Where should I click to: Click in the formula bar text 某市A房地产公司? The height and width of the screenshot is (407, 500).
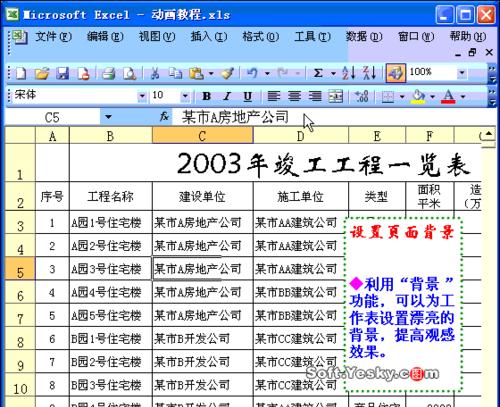pos(235,117)
